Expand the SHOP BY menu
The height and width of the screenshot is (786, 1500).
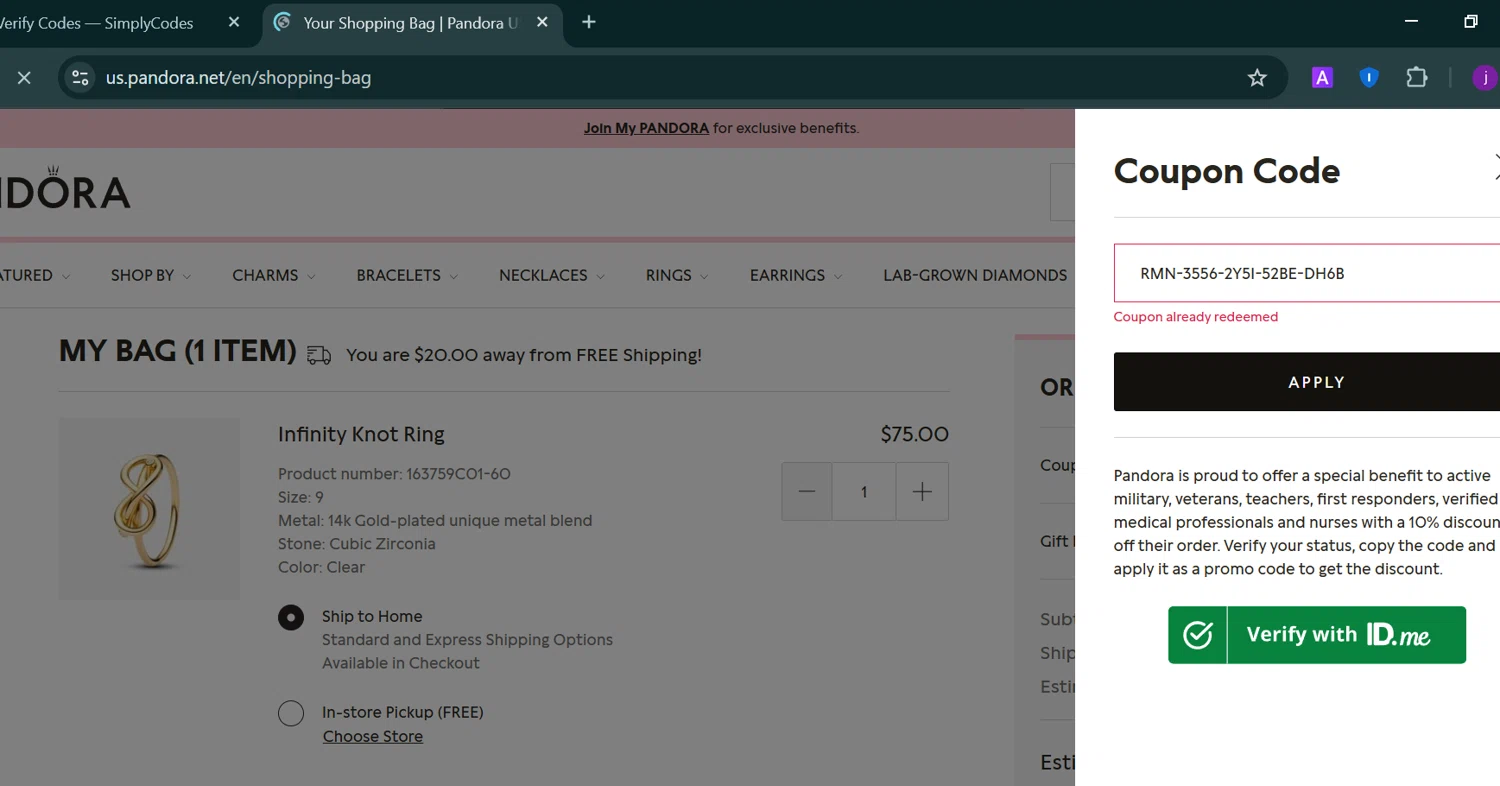click(151, 276)
